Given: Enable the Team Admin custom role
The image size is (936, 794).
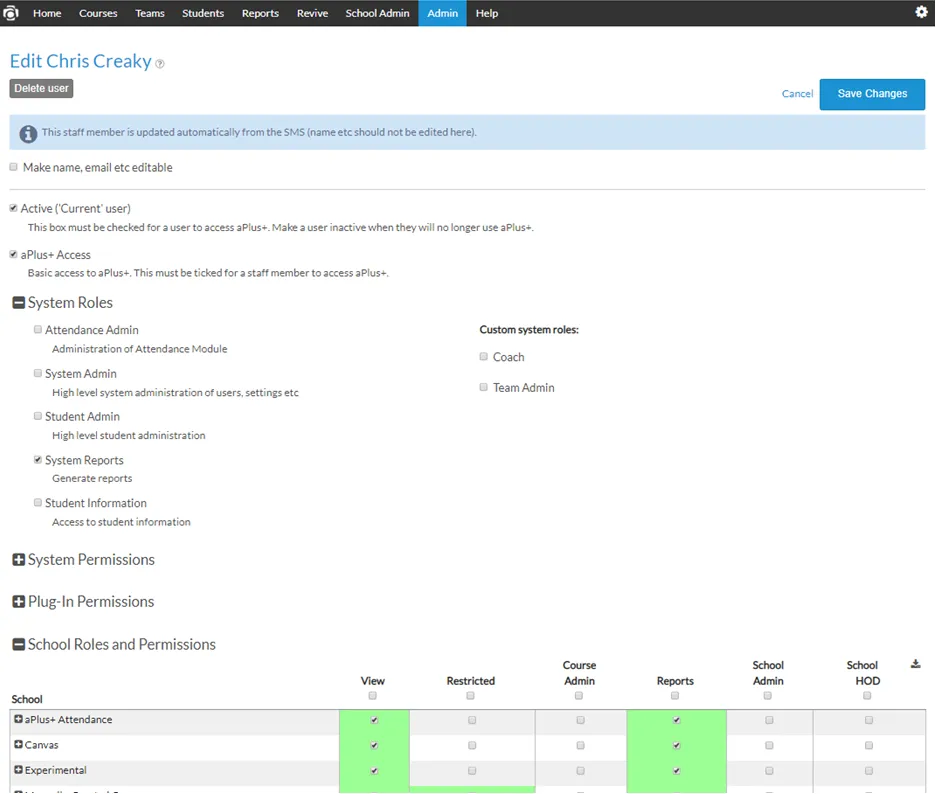Looking at the screenshot, I should pyautogui.click(x=484, y=387).
